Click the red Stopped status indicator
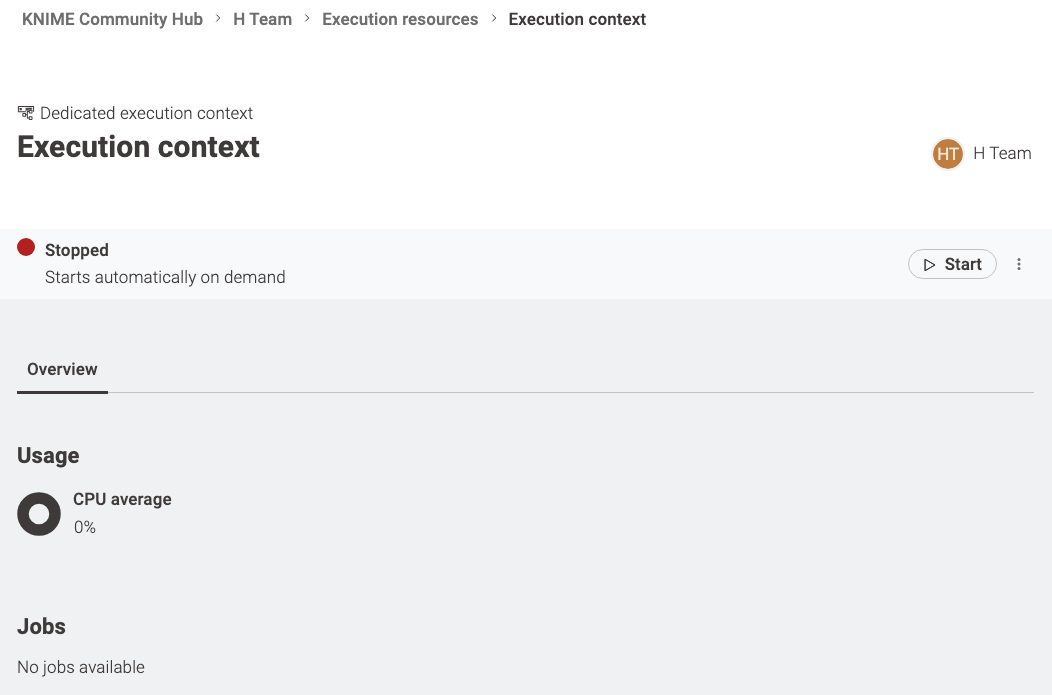This screenshot has height=695, width=1052. [26, 248]
